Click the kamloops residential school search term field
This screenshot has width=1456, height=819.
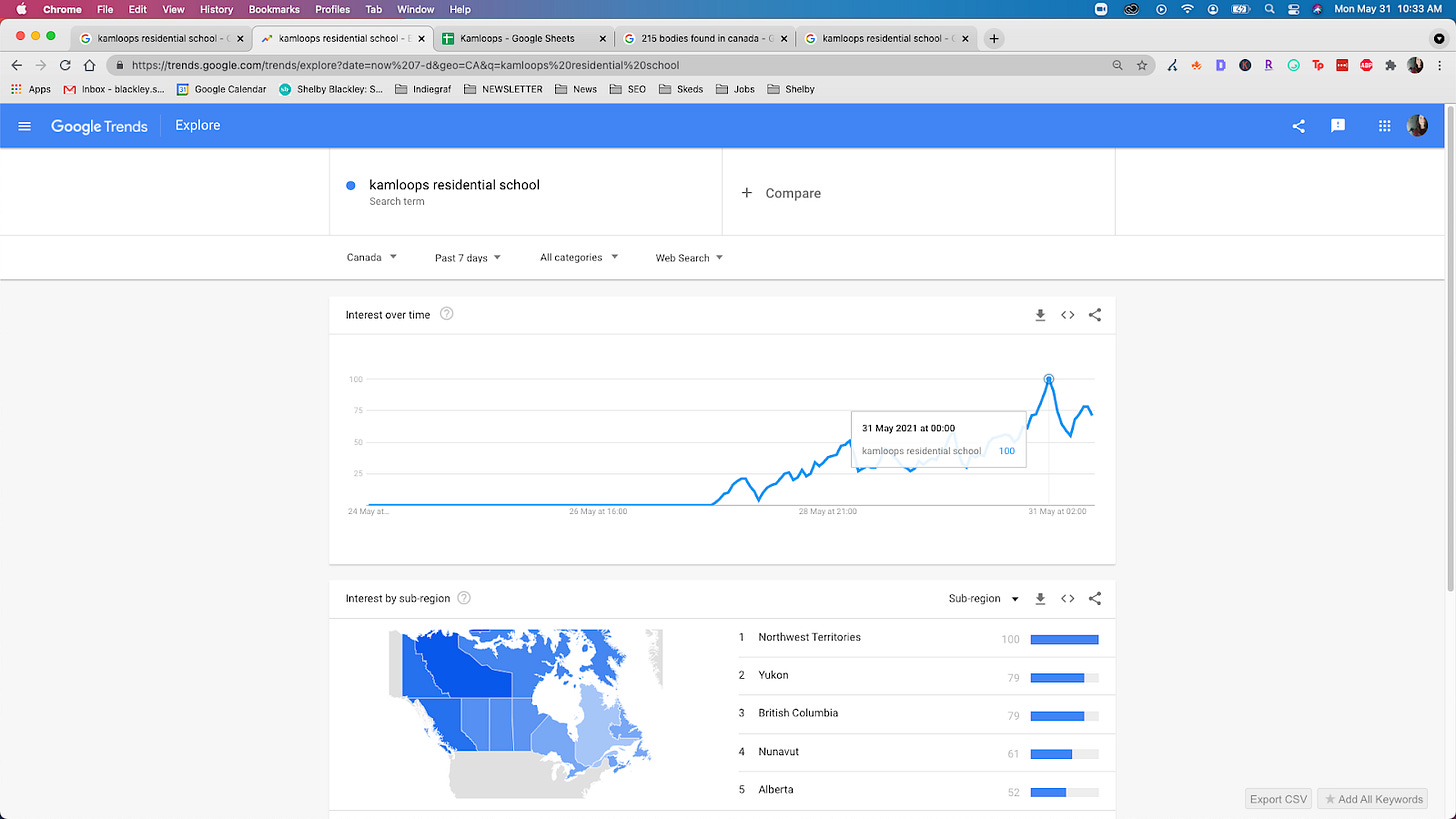[x=526, y=192]
